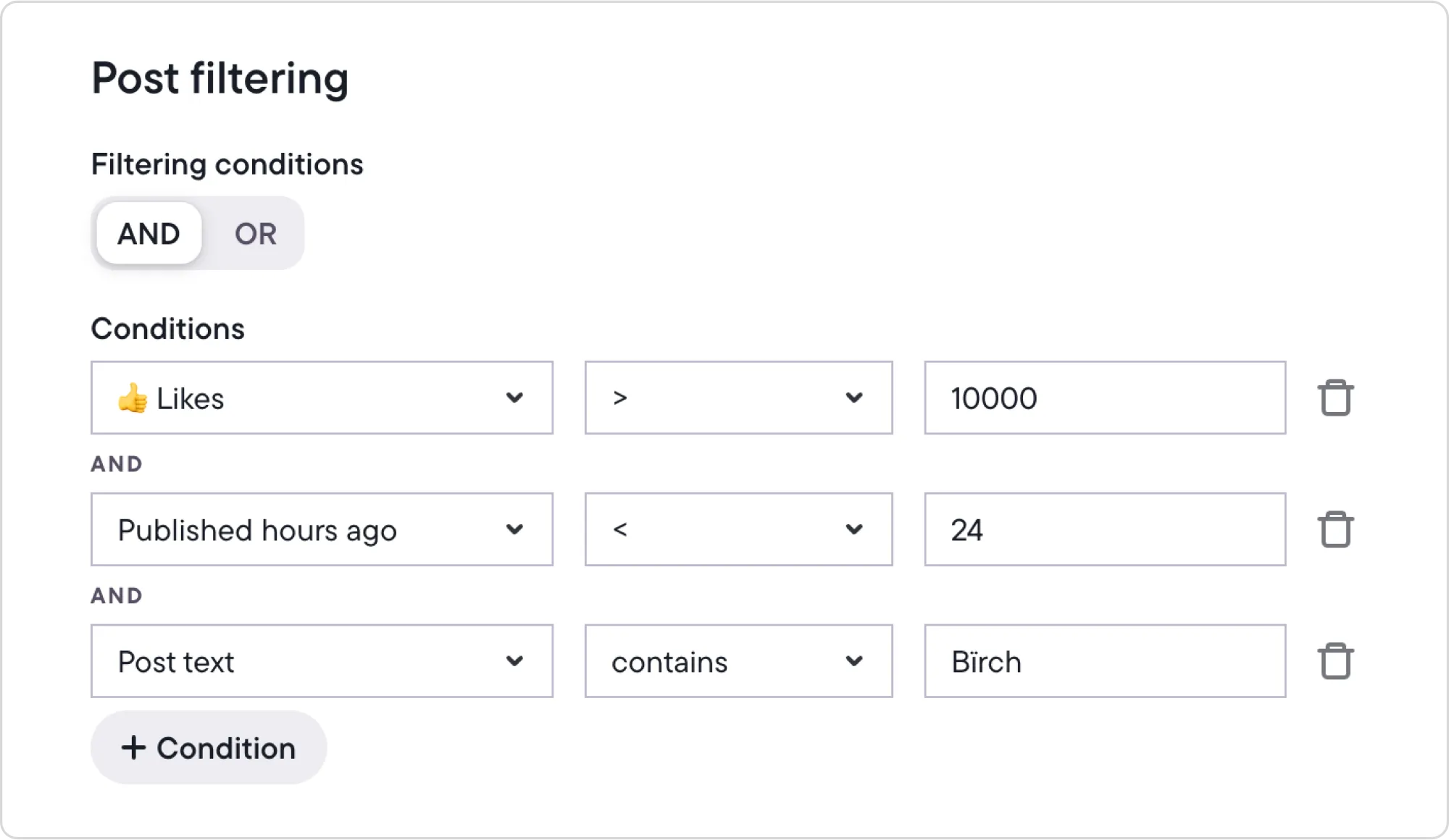Click the chevron on the > operator selector

pyautogui.click(x=853, y=398)
